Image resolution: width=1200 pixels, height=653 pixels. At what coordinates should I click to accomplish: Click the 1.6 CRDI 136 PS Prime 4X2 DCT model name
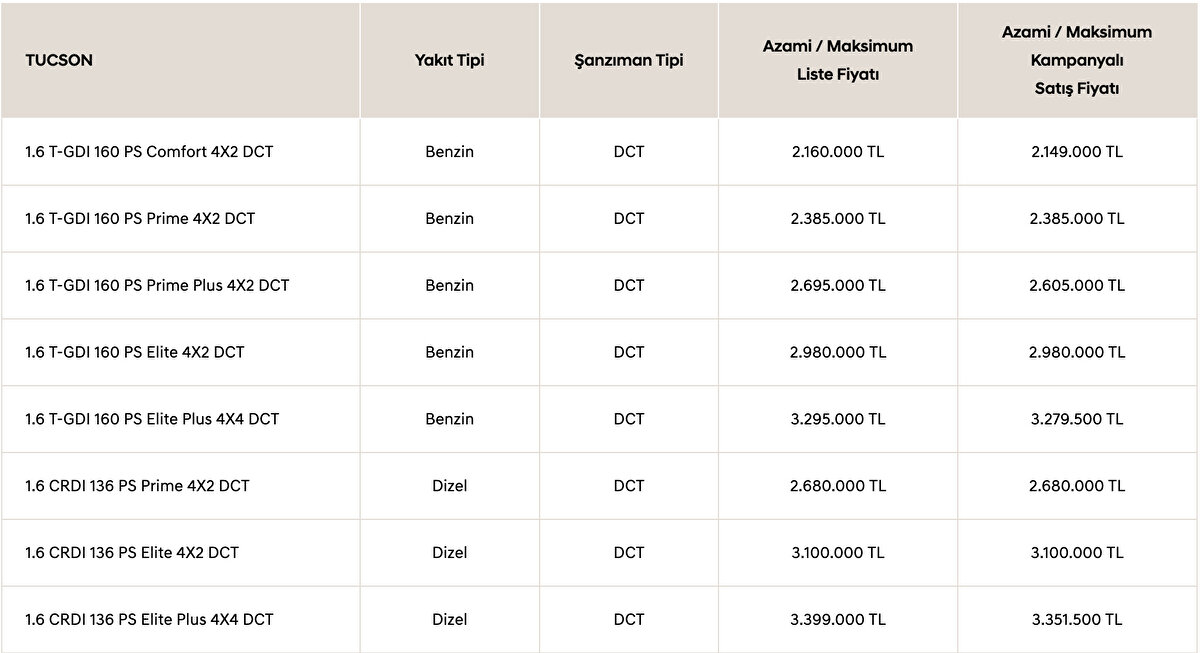(137, 486)
